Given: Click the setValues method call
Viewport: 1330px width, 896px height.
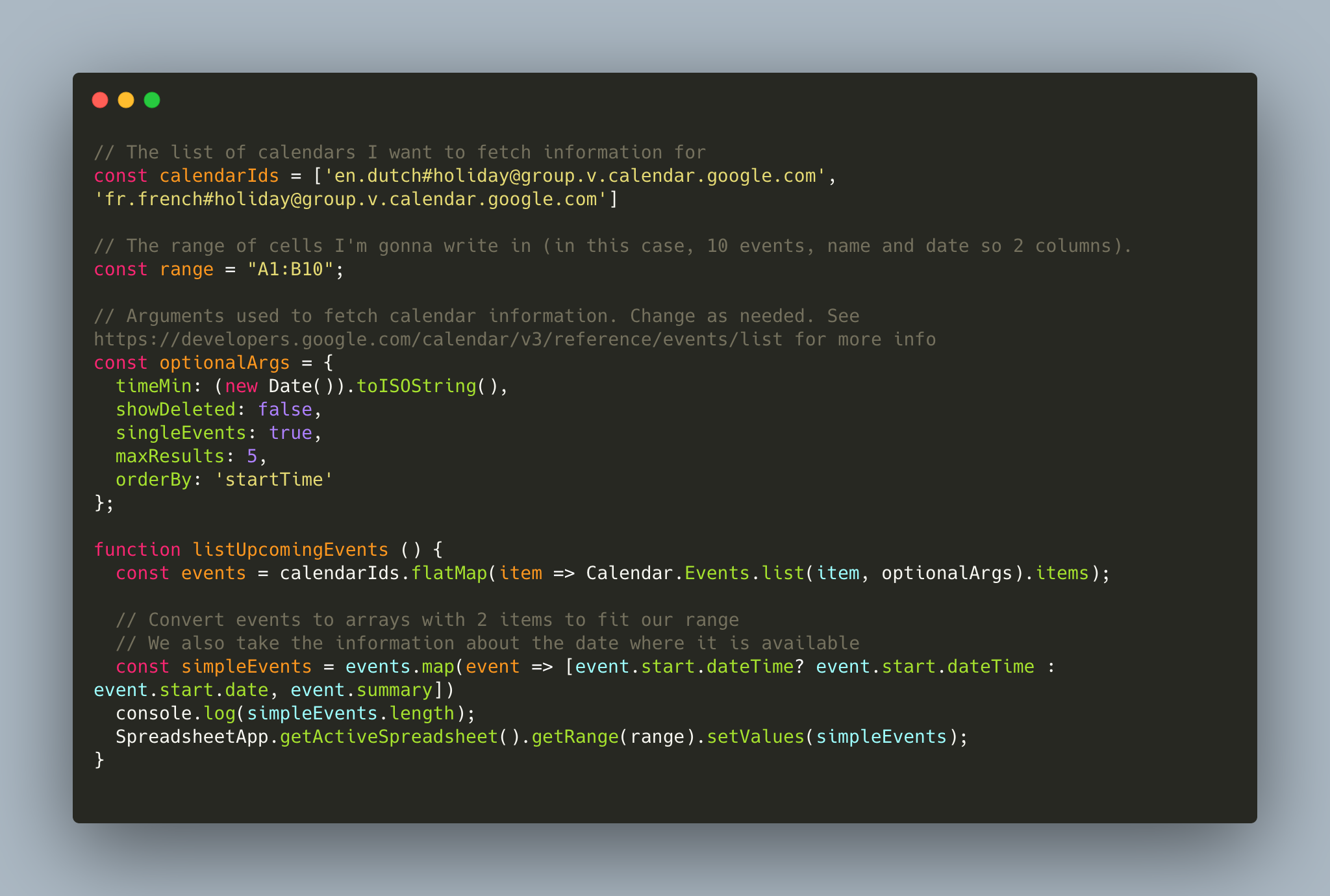Looking at the screenshot, I should [x=755, y=737].
